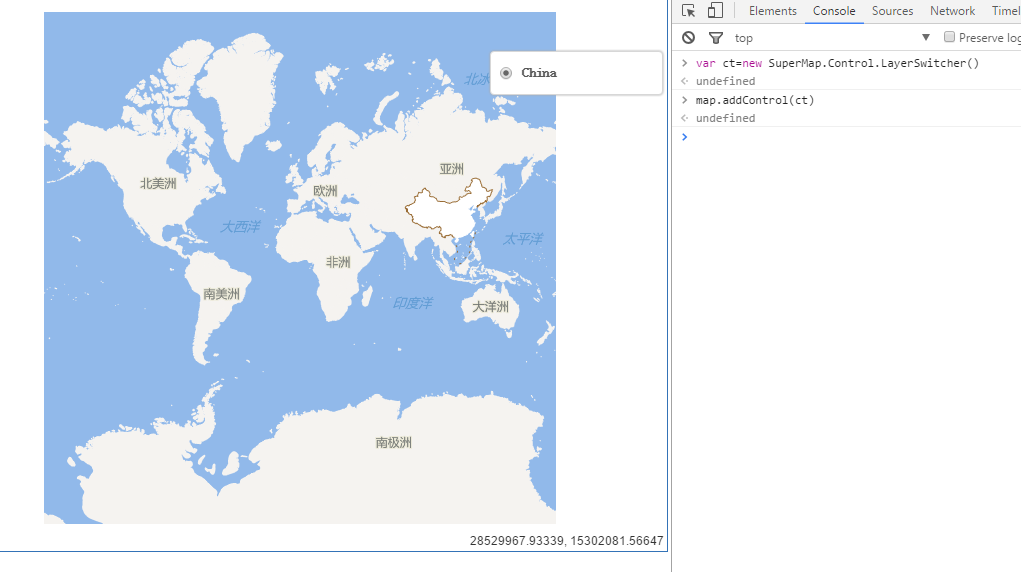Expand the top execution context dropdown
Image resolution: width=1021 pixels, height=572 pixels.
[x=925, y=38]
